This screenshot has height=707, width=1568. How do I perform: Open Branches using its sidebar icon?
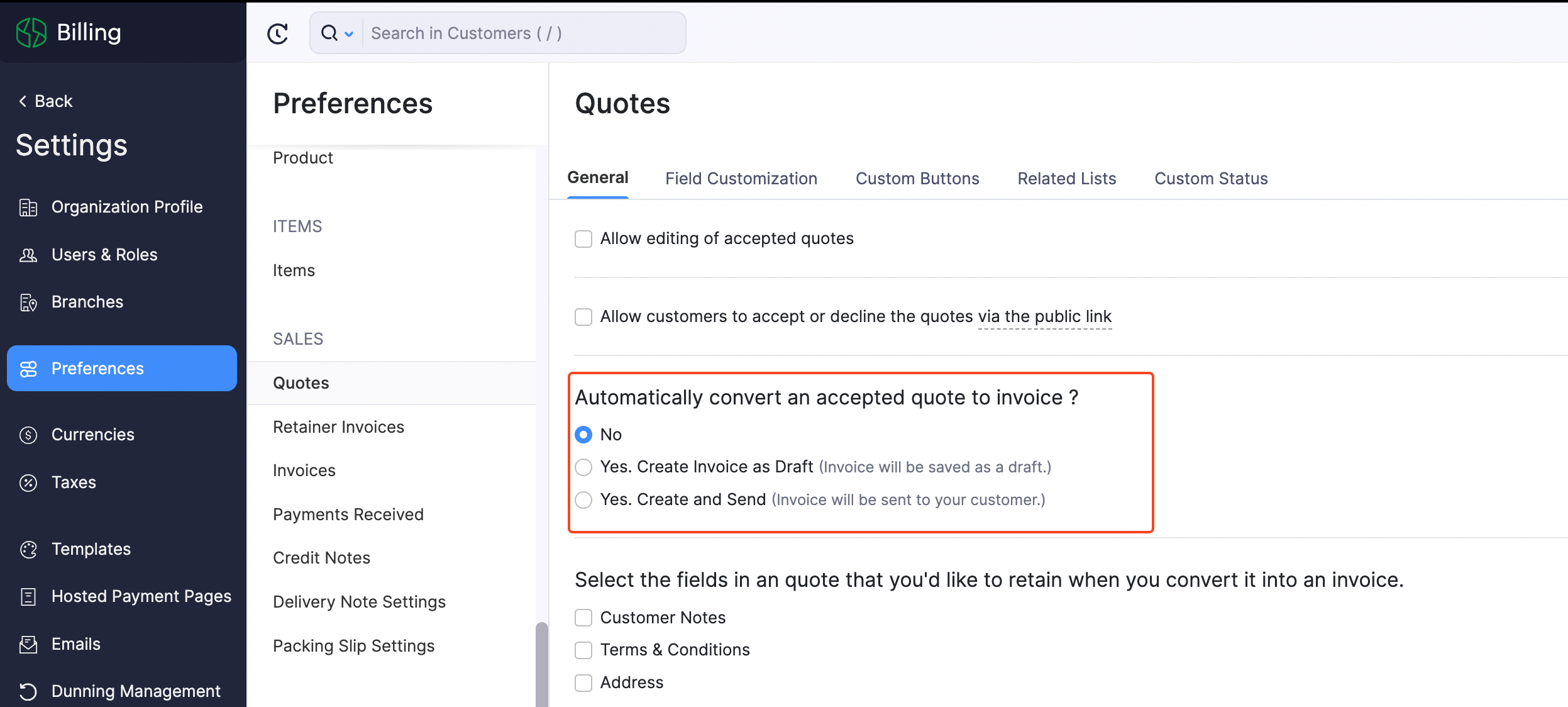(x=28, y=302)
